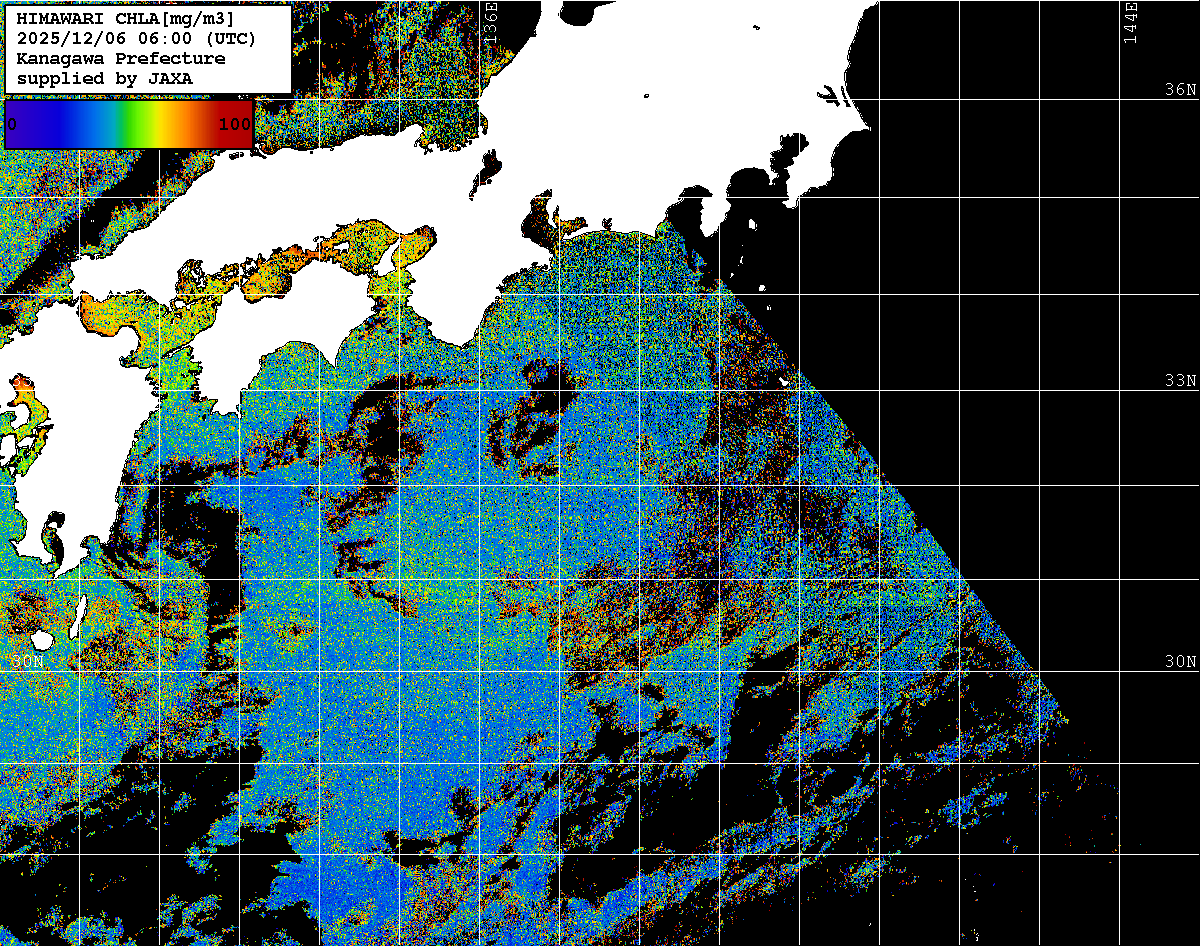
Task: Click the "supplied by JAXA" credit text
Action: 105,78
